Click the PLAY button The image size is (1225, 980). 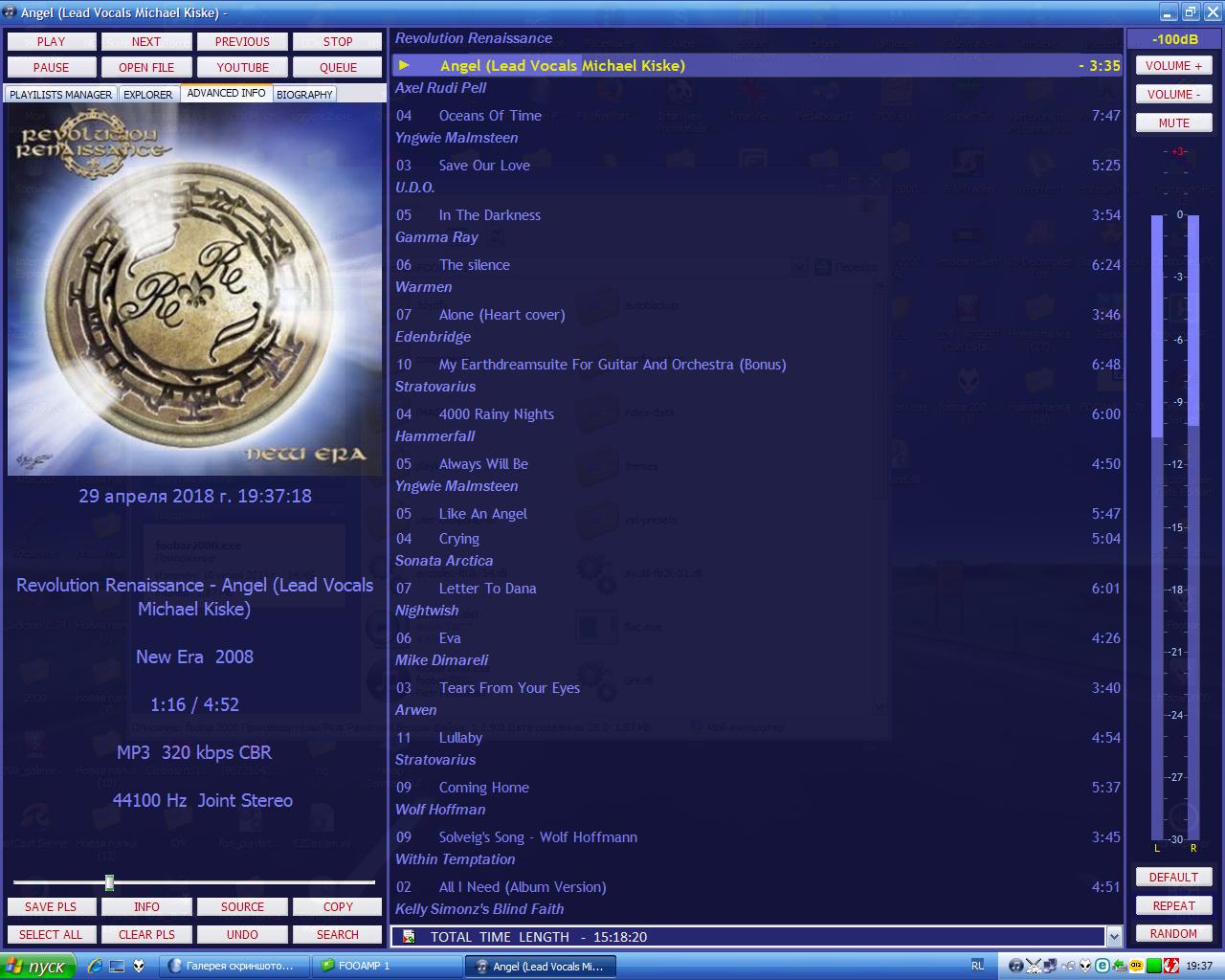[52, 41]
